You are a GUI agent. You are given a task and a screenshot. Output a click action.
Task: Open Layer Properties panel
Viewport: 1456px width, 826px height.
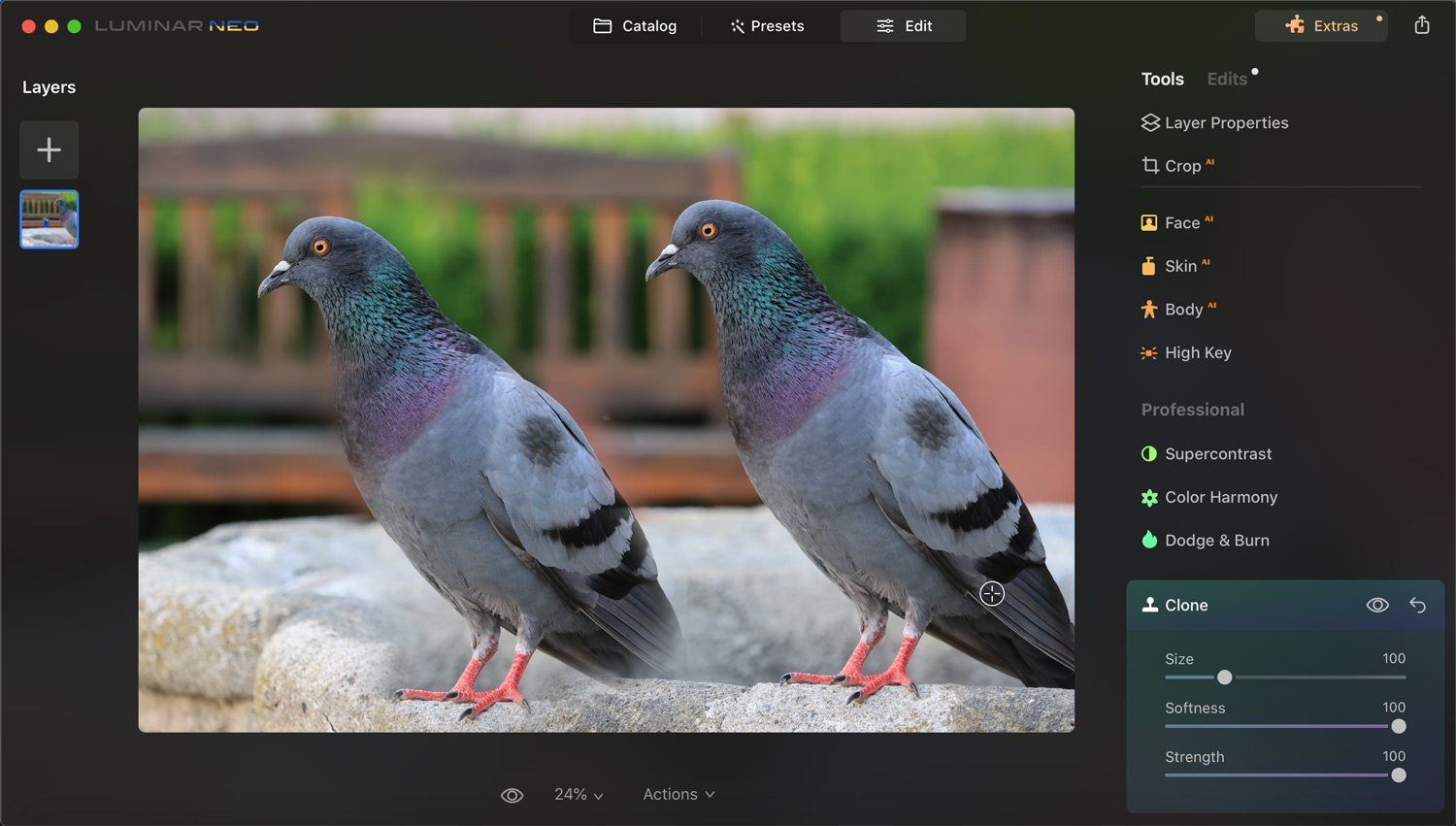(x=1226, y=123)
